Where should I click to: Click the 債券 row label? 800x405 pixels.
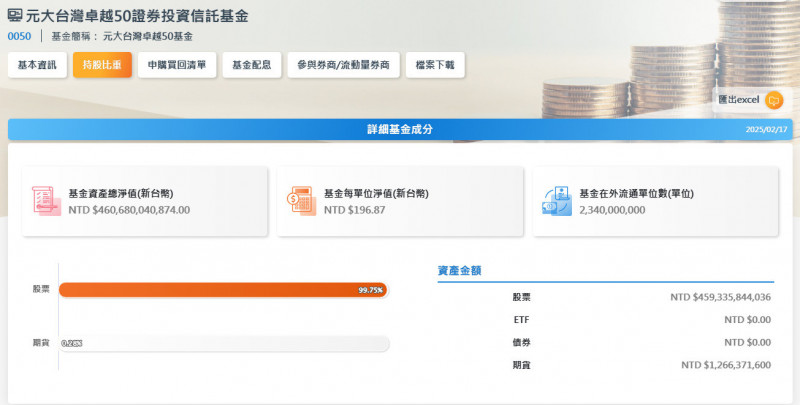(x=521, y=342)
